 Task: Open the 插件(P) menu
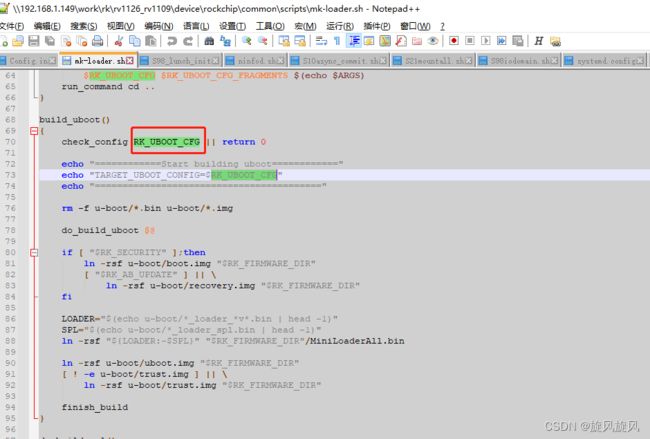(377, 26)
